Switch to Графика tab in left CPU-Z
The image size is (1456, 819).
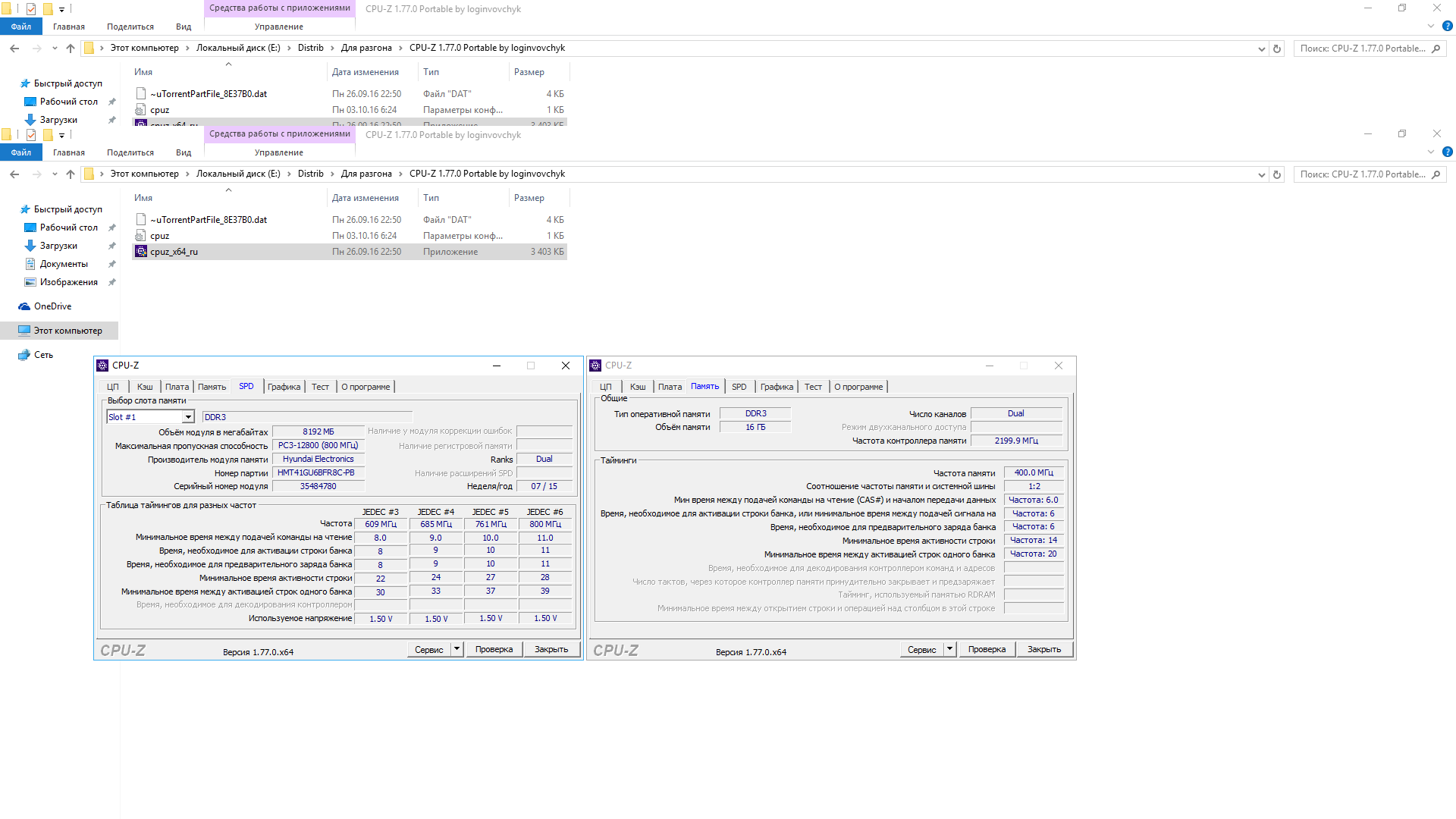coord(284,387)
